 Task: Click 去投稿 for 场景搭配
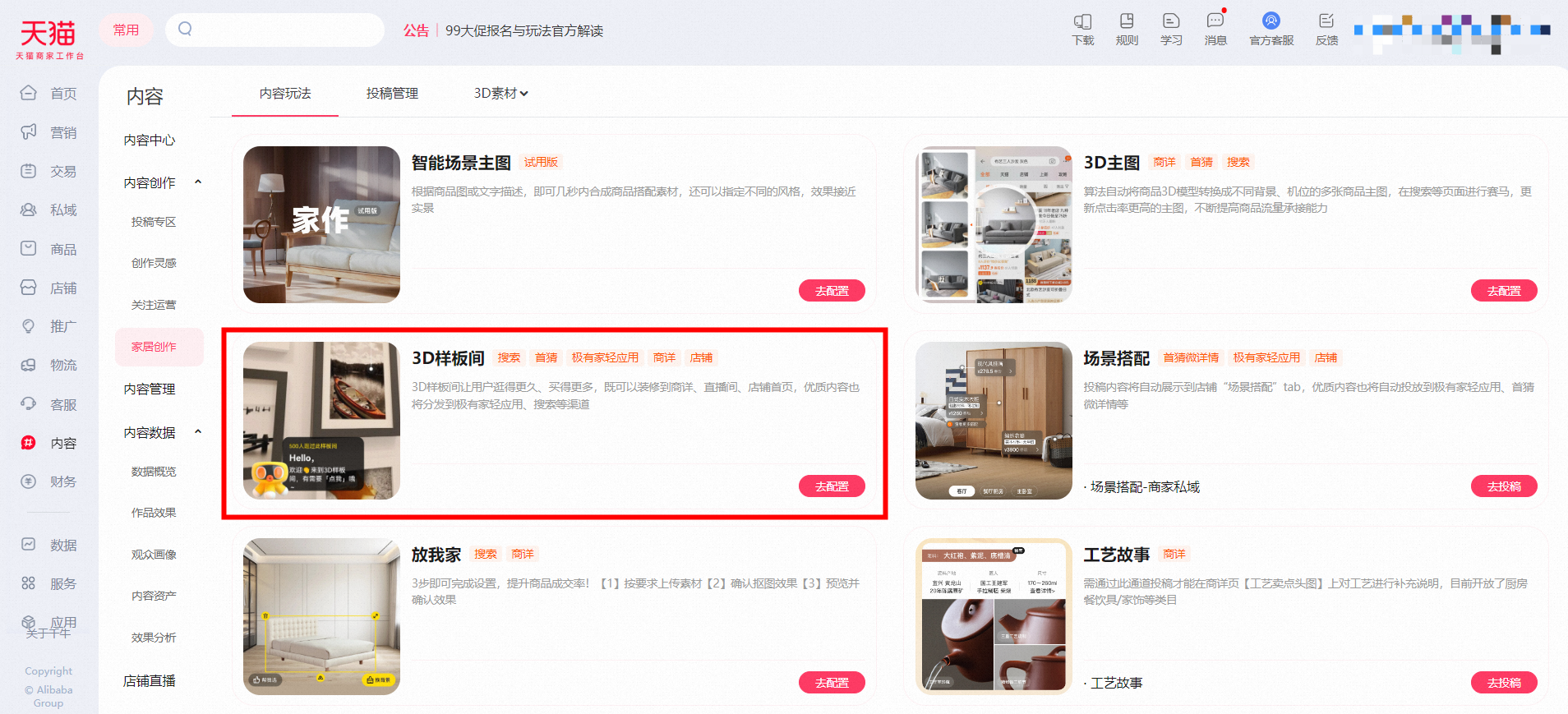(x=1504, y=486)
